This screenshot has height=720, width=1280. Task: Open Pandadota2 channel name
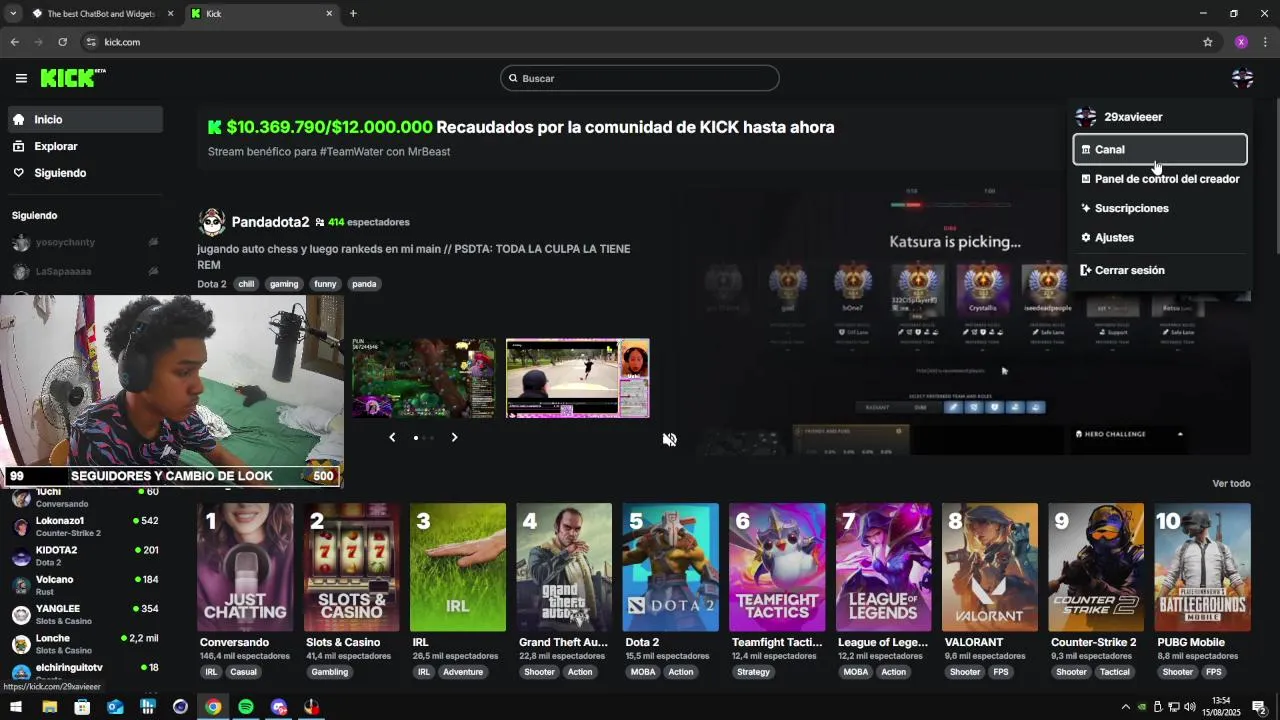[x=270, y=222]
